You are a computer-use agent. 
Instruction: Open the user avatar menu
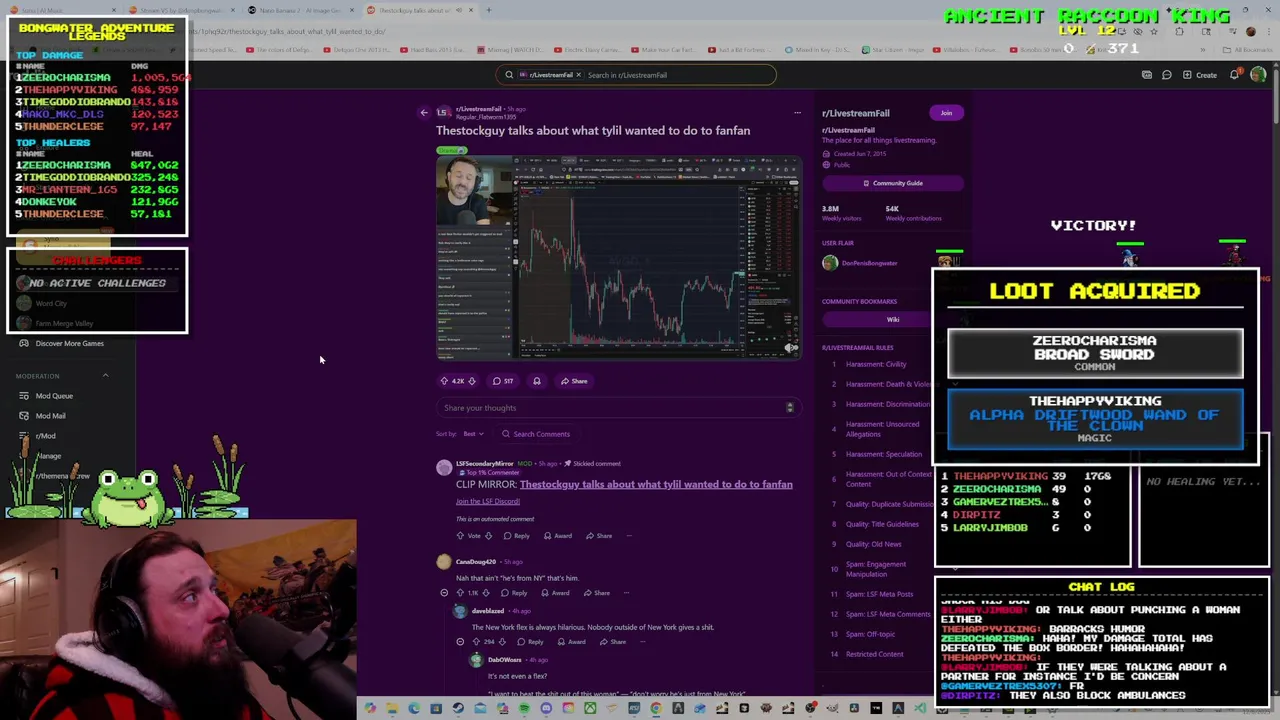pyautogui.click(x=1258, y=75)
